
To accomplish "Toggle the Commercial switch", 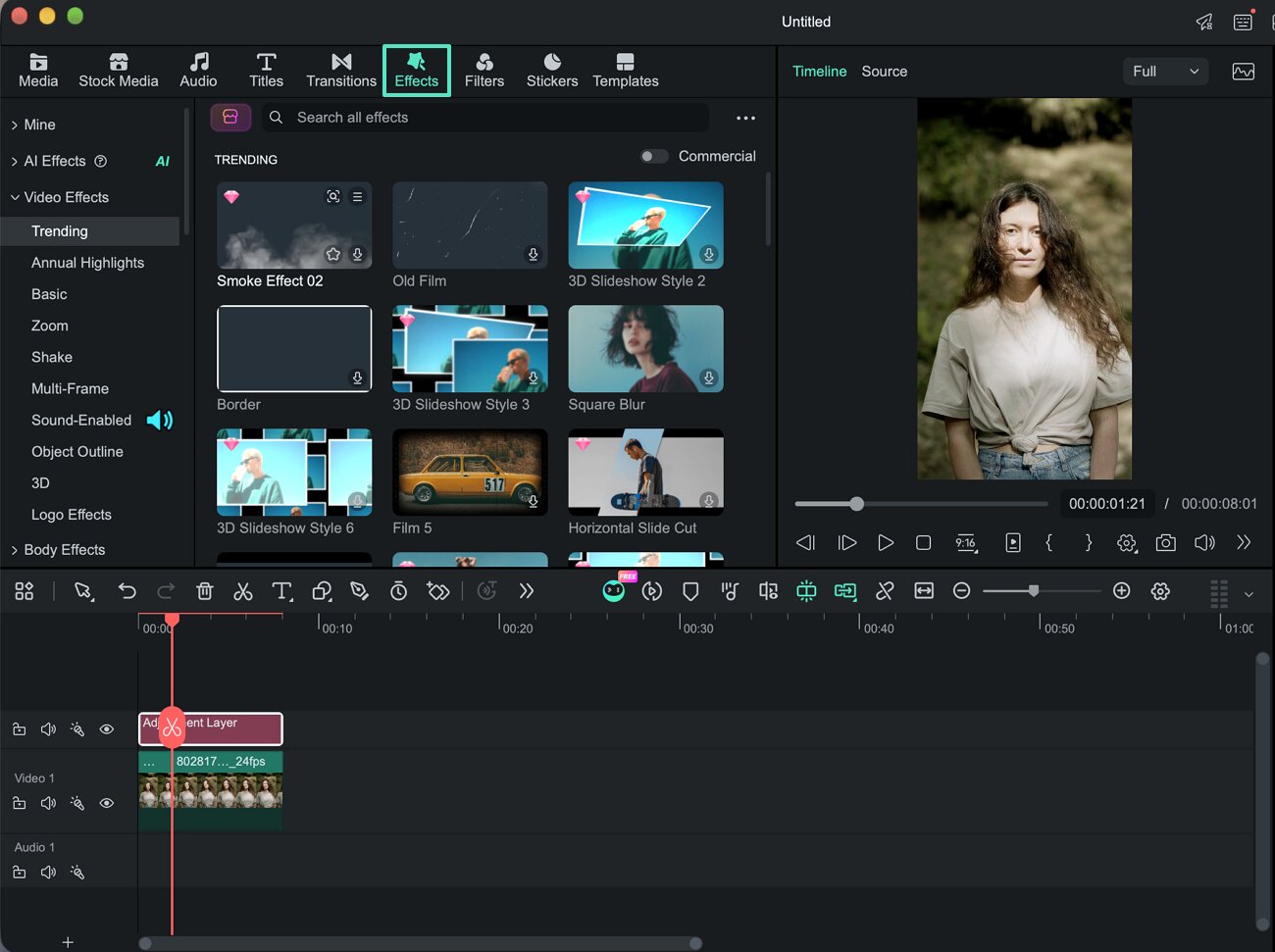I will point(653,156).
